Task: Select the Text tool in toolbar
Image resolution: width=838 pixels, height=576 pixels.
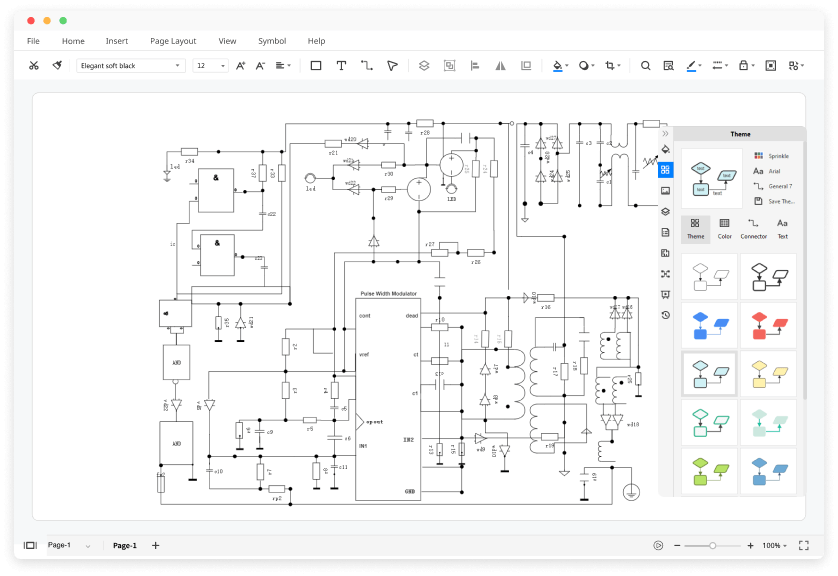Action: 341,66
